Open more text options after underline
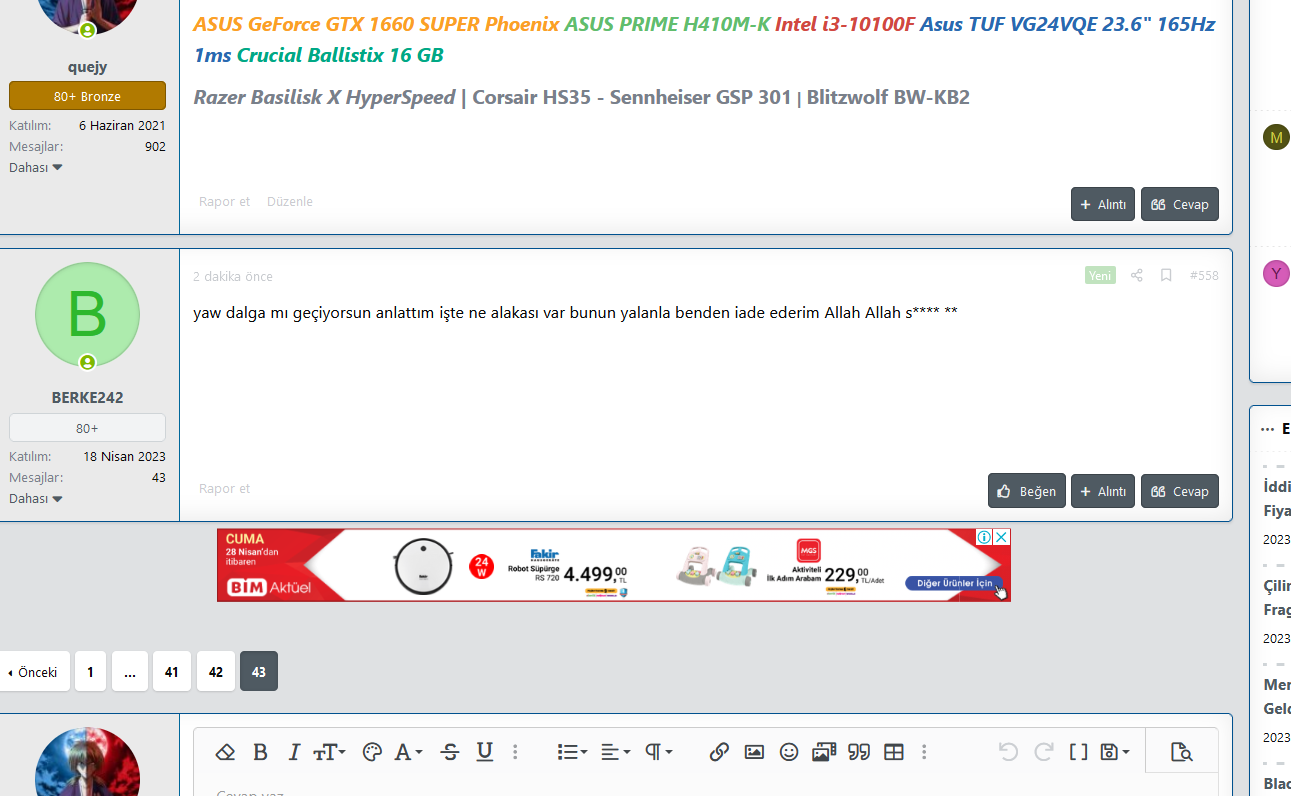This screenshot has height=796, width=1291. (x=516, y=752)
